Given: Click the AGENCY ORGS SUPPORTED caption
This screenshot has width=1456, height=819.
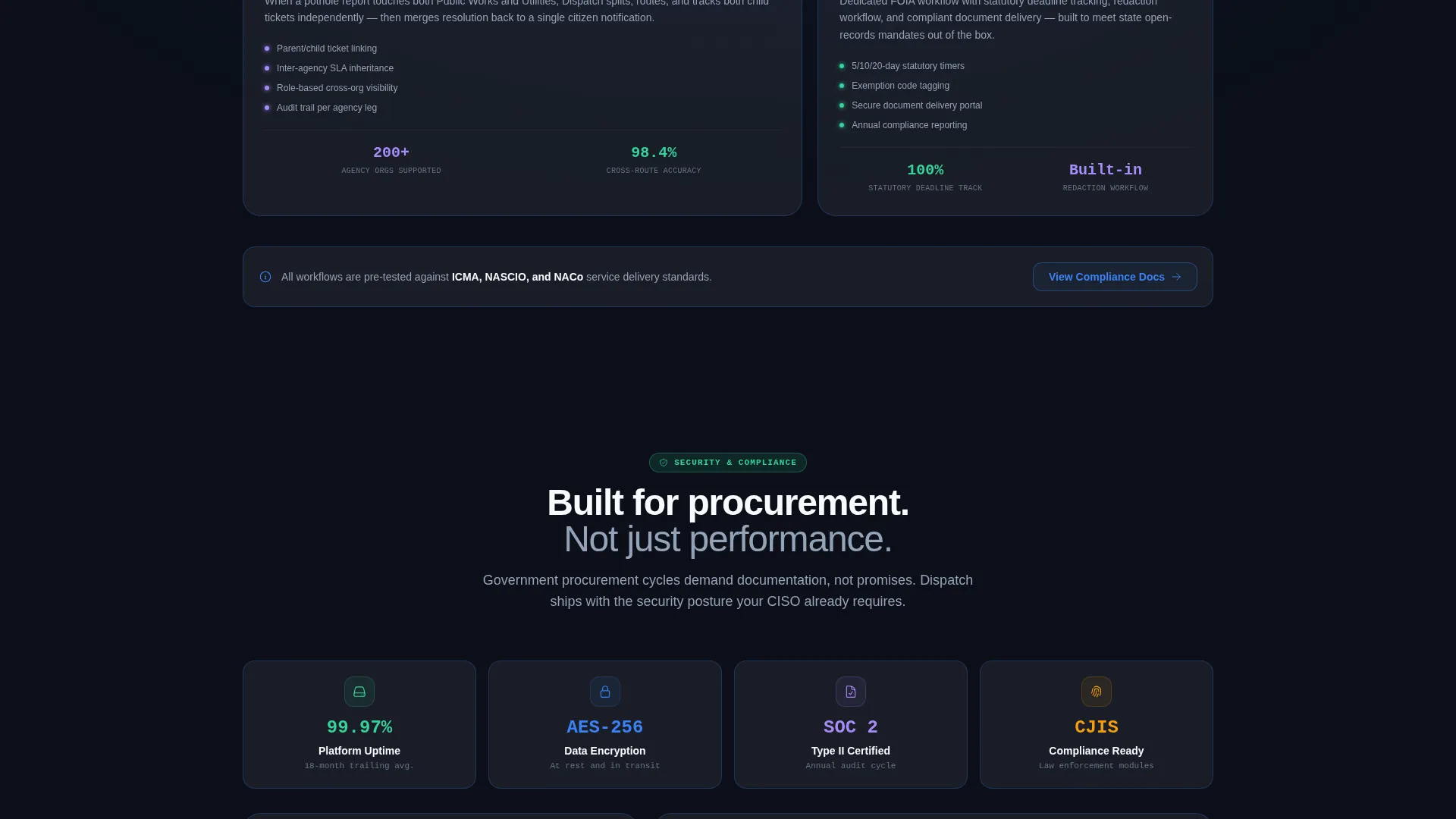Looking at the screenshot, I should [391, 171].
